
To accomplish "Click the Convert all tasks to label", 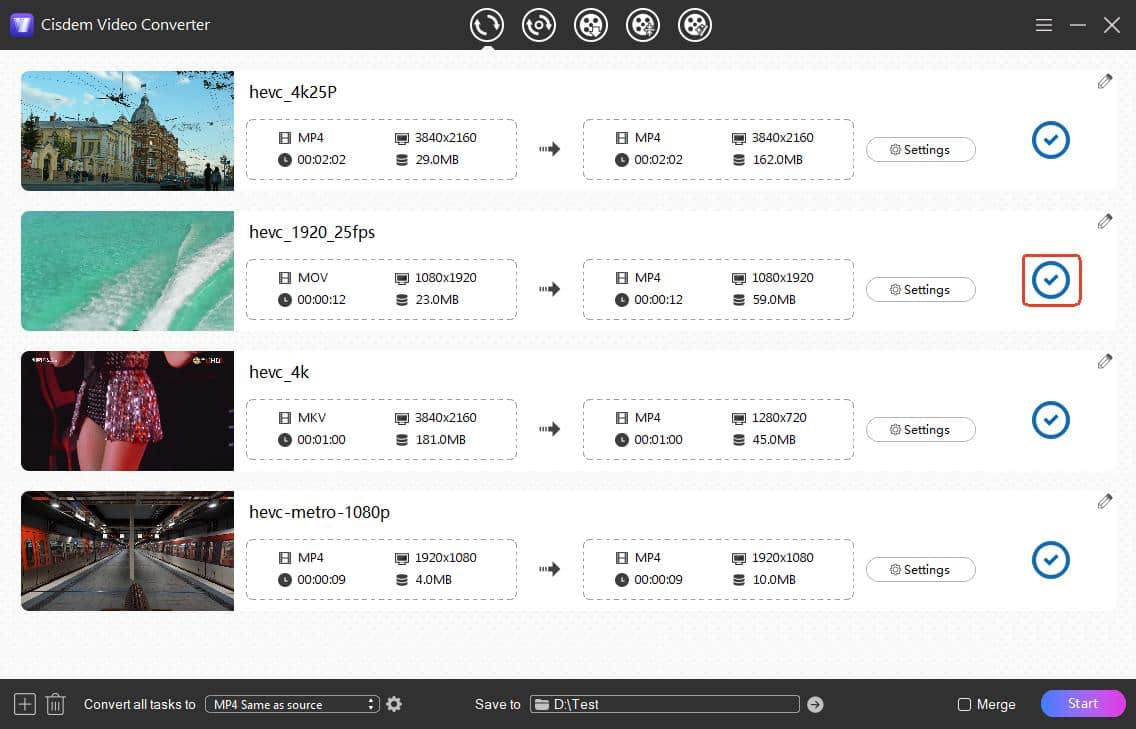I will (x=140, y=704).
